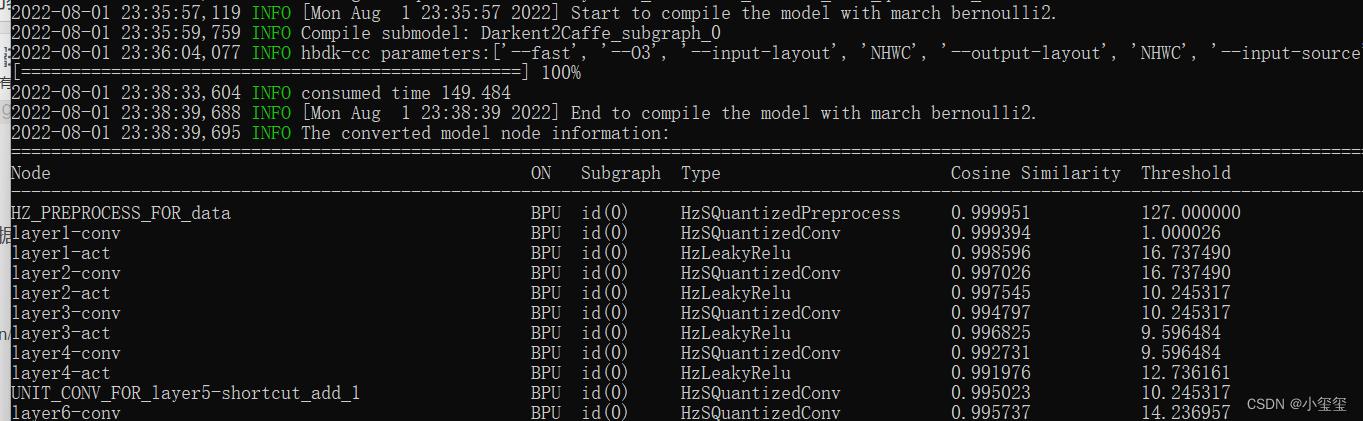Click the Threshold column header
1363x421 pixels.
1186,173
